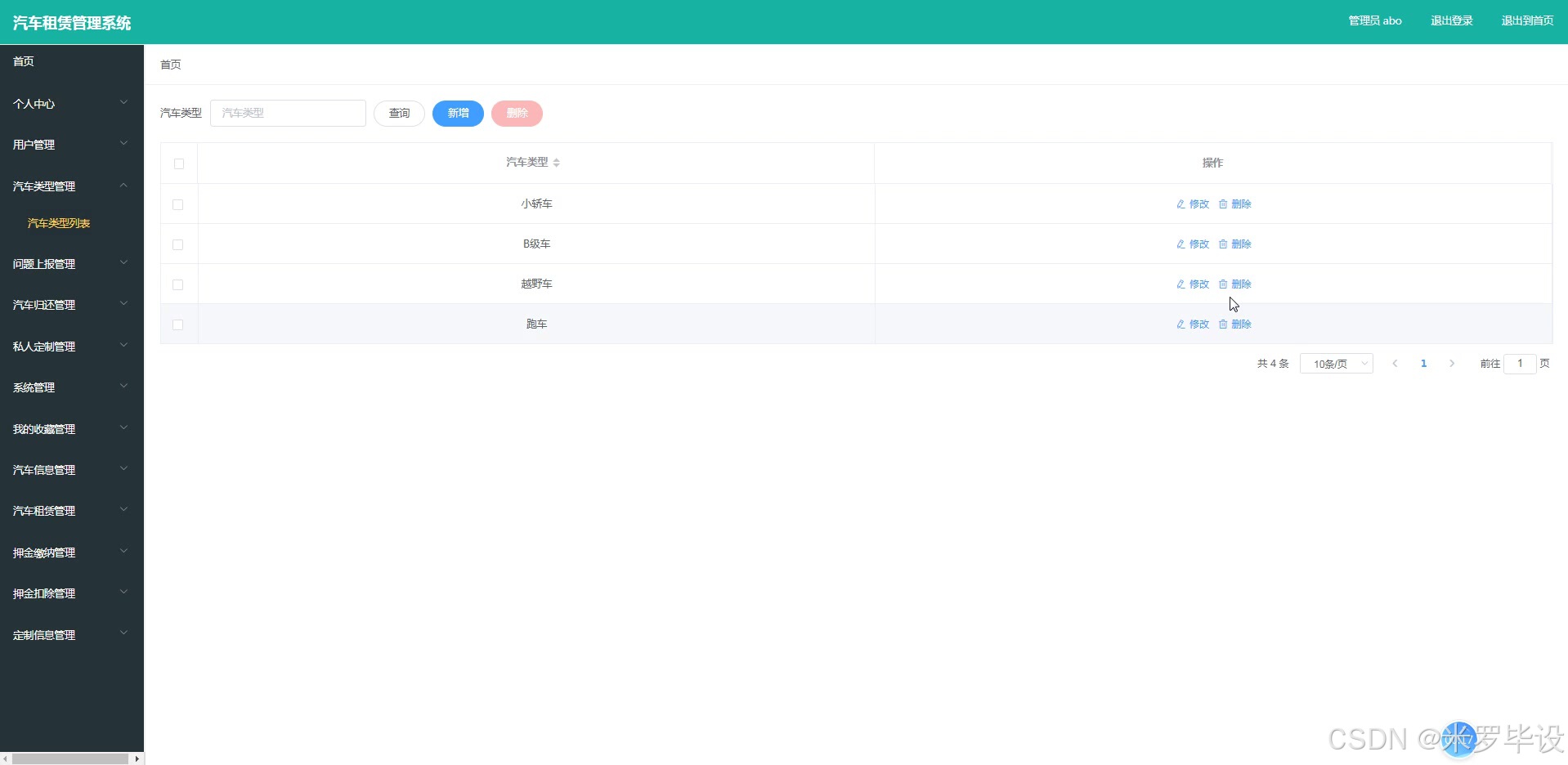Image resolution: width=1568 pixels, height=765 pixels.
Task: Click the trash icon for 小轿车 row
Action: pyautogui.click(x=1223, y=204)
